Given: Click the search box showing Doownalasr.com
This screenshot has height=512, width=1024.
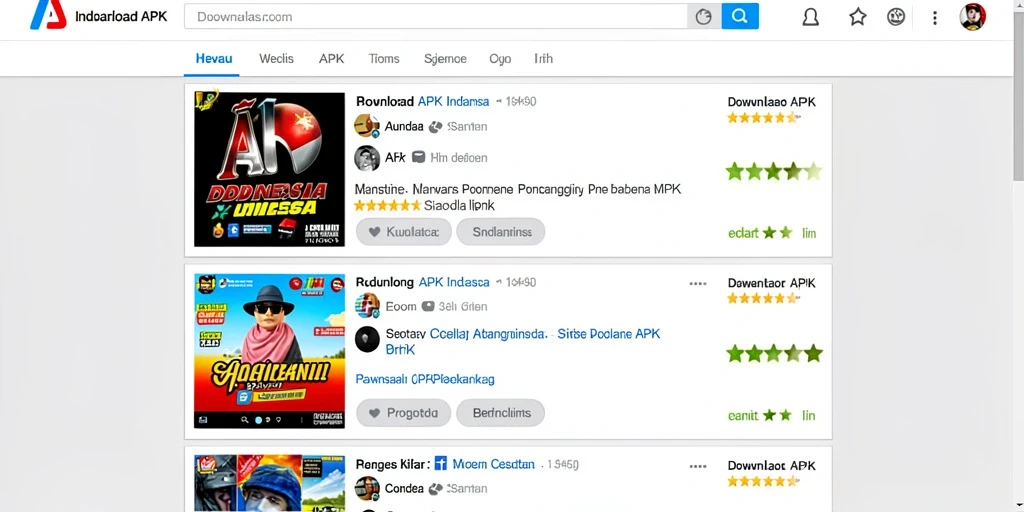Looking at the screenshot, I should tap(436, 16).
